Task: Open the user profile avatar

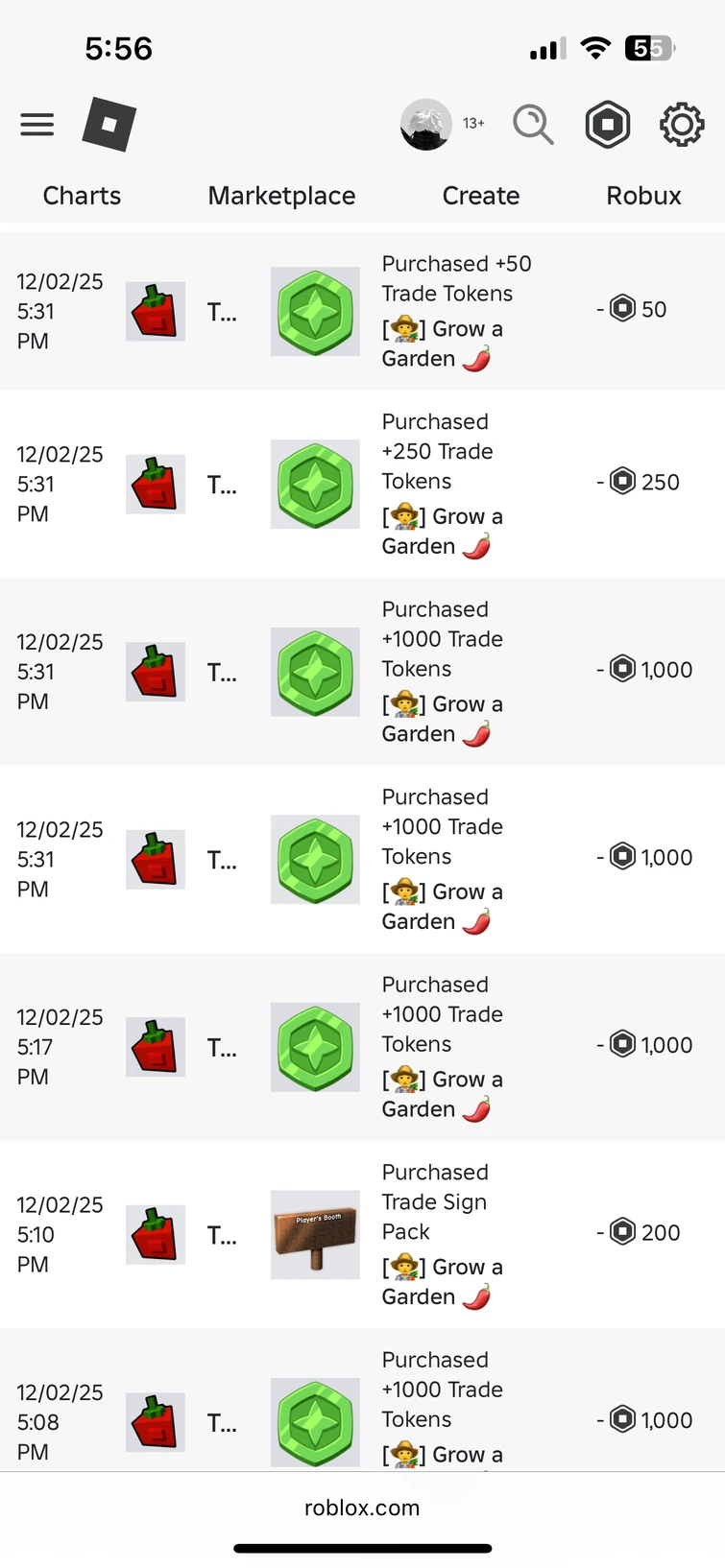Action: 425,125
